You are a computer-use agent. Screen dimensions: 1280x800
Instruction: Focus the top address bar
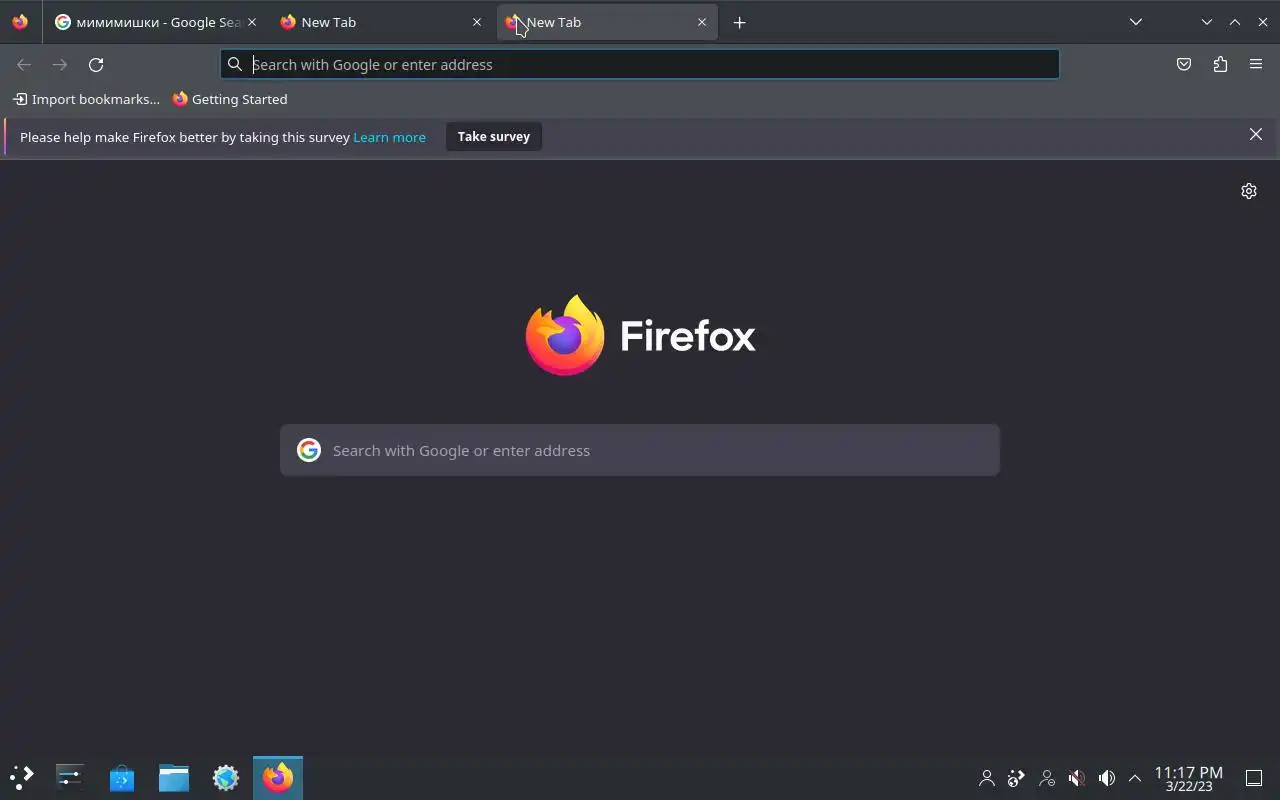click(640, 64)
